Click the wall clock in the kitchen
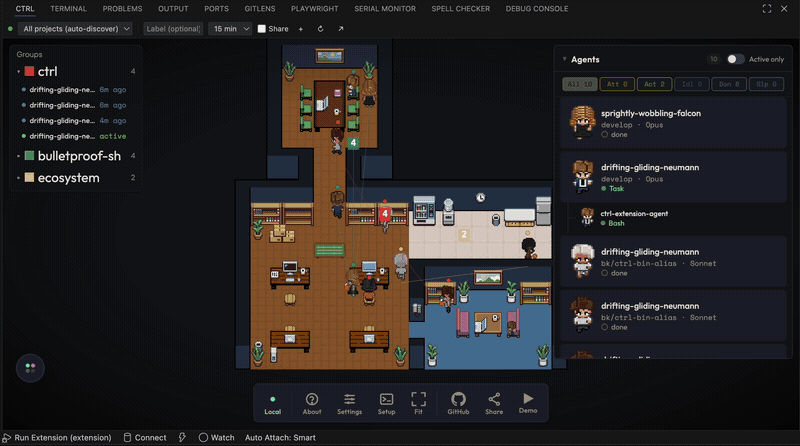 point(481,198)
